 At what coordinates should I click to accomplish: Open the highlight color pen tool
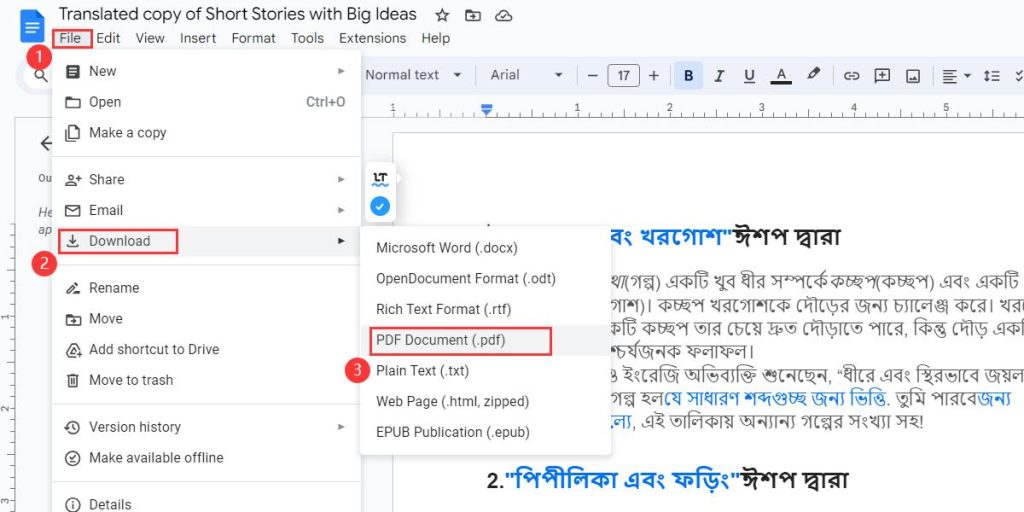click(813, 74)
